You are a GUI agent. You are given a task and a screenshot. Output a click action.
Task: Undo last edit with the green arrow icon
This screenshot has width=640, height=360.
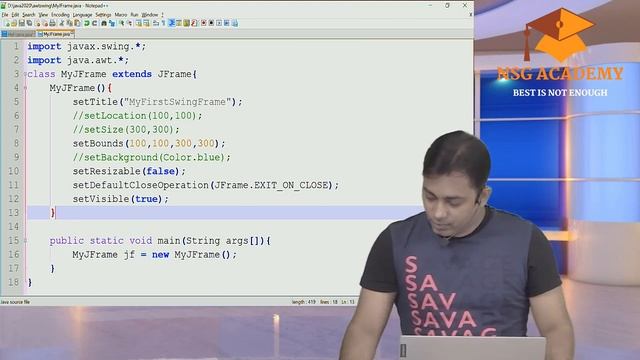tap(87, 23)
